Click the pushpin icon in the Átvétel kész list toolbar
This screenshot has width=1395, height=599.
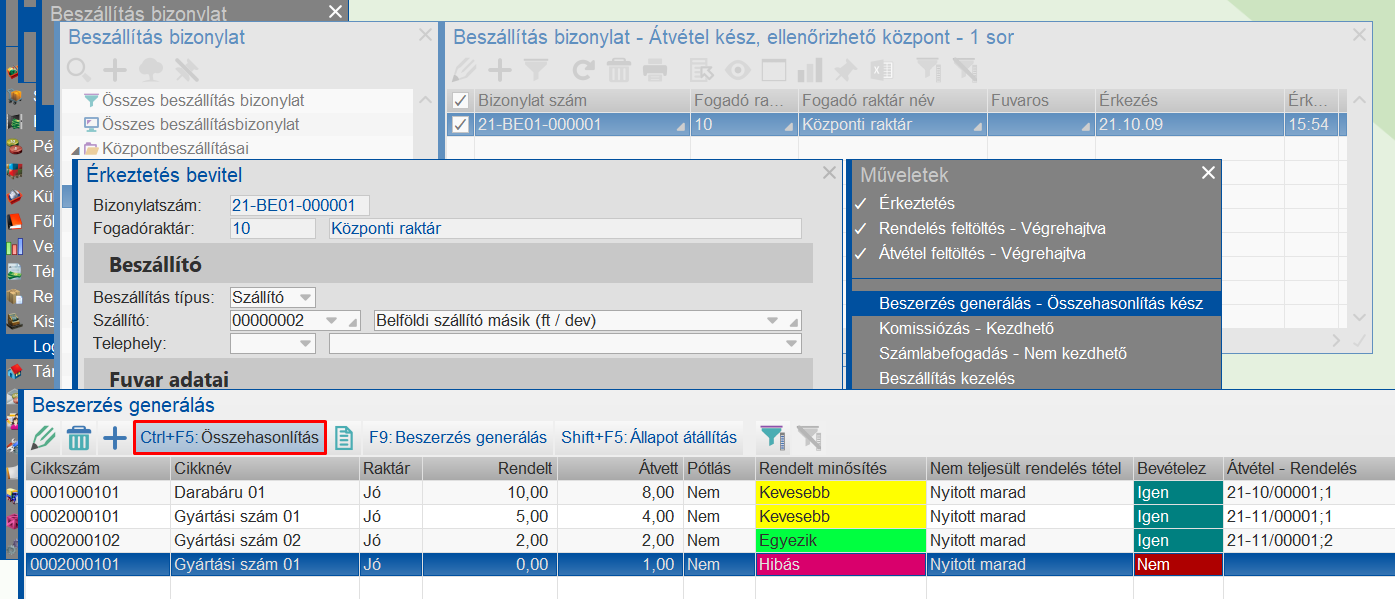(846, 70)
